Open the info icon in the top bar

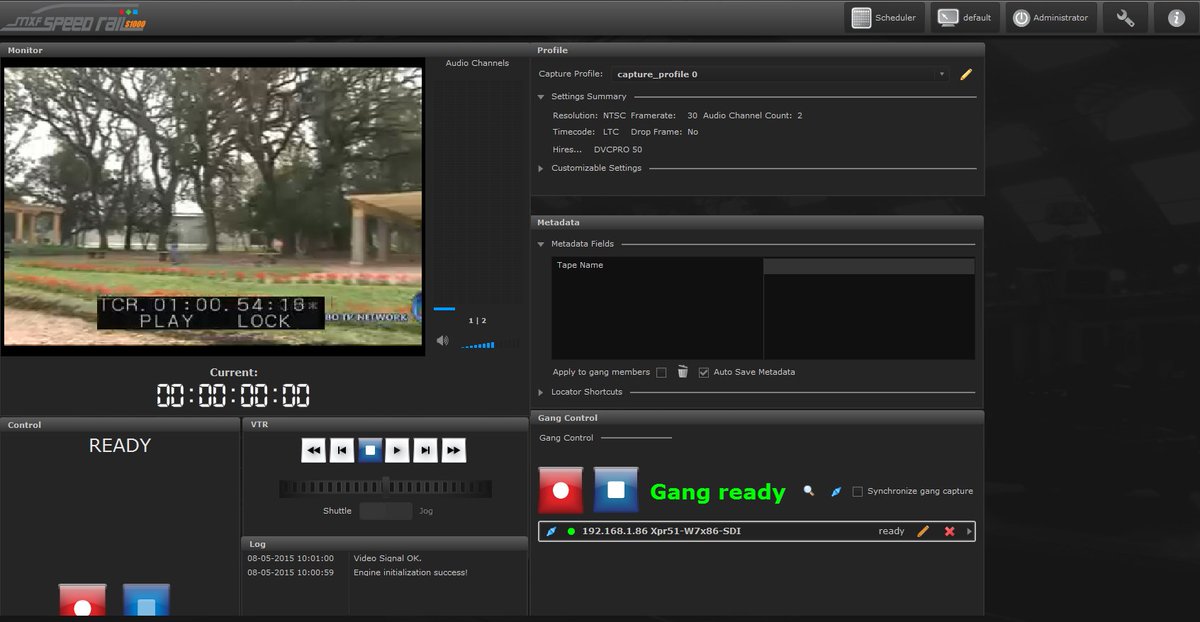[x=1176, y=18]
